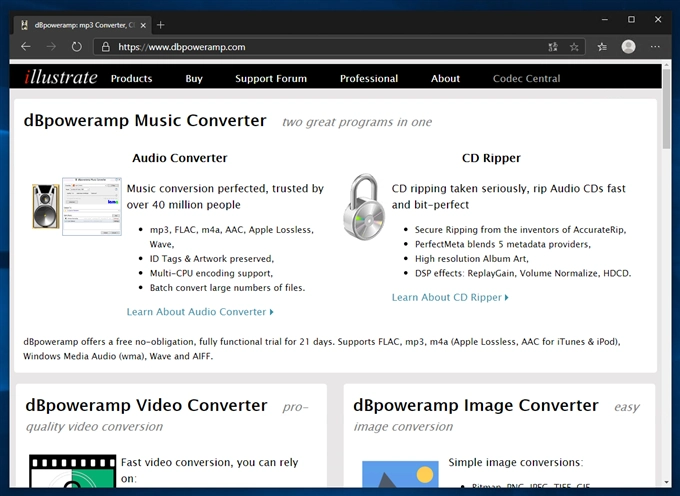Close the dBpoweramp browser tab
680x496 pixels.
[143, 25]
